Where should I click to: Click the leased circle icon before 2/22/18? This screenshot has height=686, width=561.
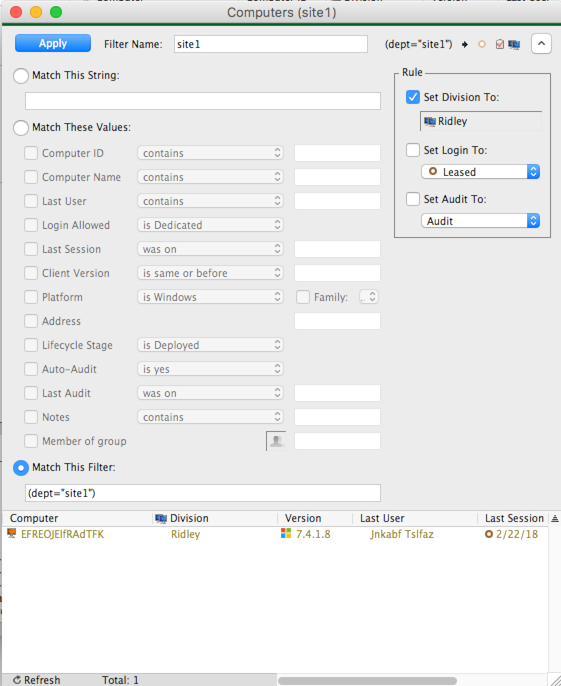click(x=489, y=534)
